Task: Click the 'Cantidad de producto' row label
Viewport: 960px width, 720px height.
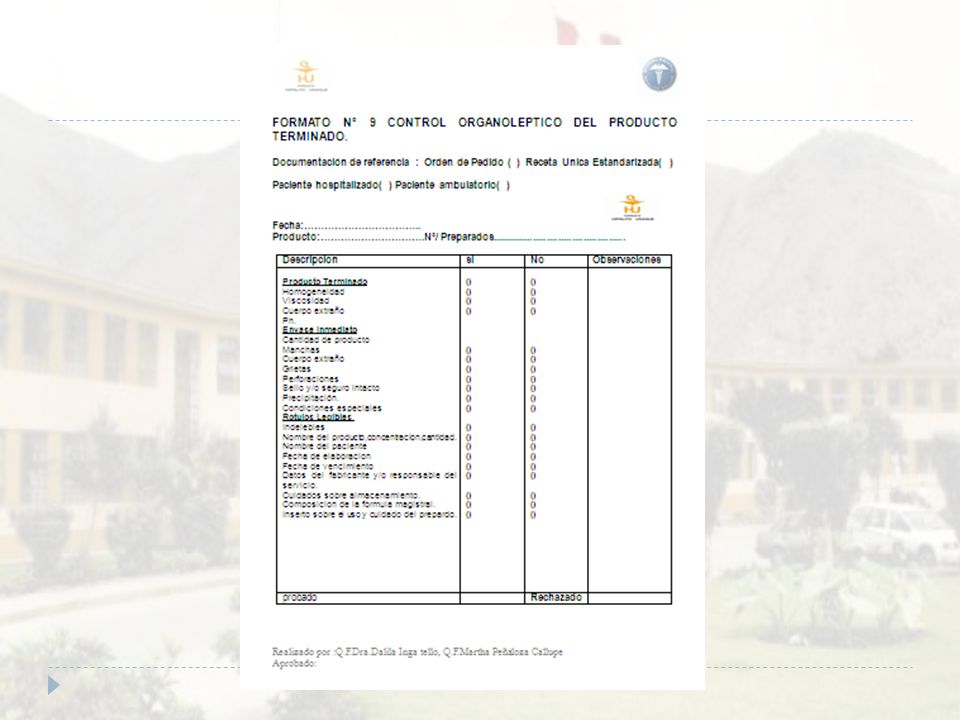Action: point(326,340)
